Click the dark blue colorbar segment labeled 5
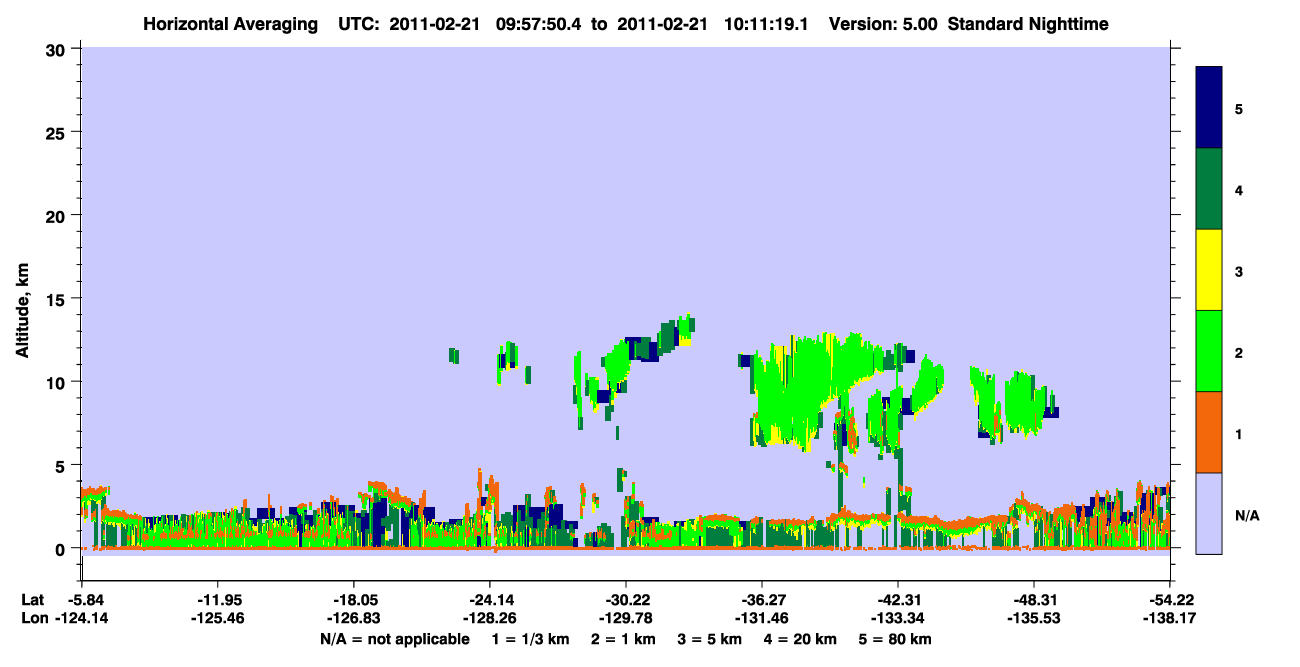 (1209, 107)
